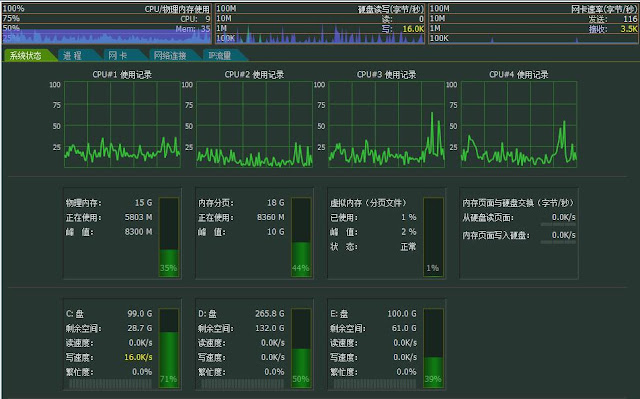Viewport: 640px width, 399px height.
Task: Click the D: disk 繁忙度 0.0% value
Action: click(x=274, y=372)
